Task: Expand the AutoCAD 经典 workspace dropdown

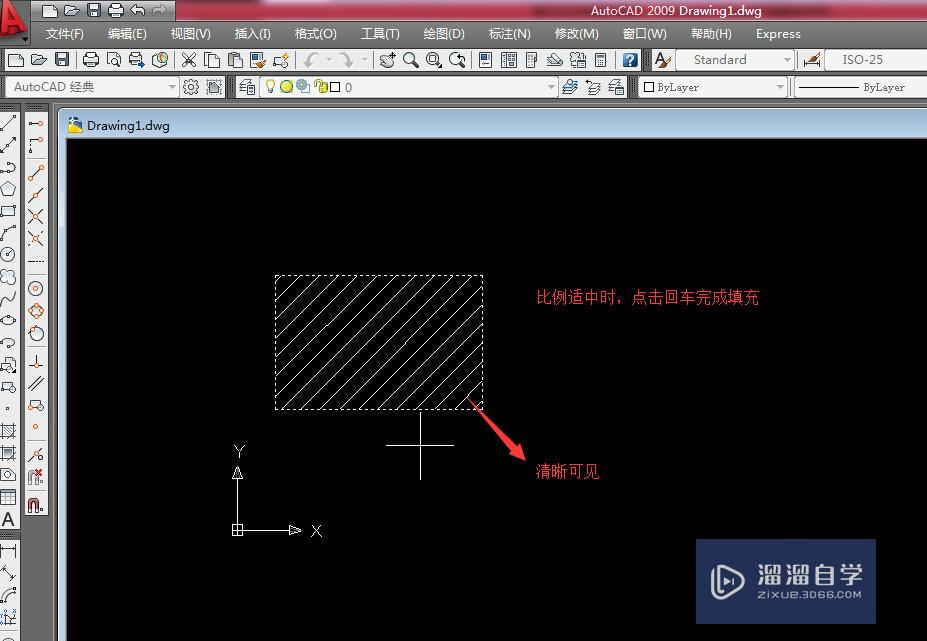Action: pyautogui.click(x=171, y=87)
